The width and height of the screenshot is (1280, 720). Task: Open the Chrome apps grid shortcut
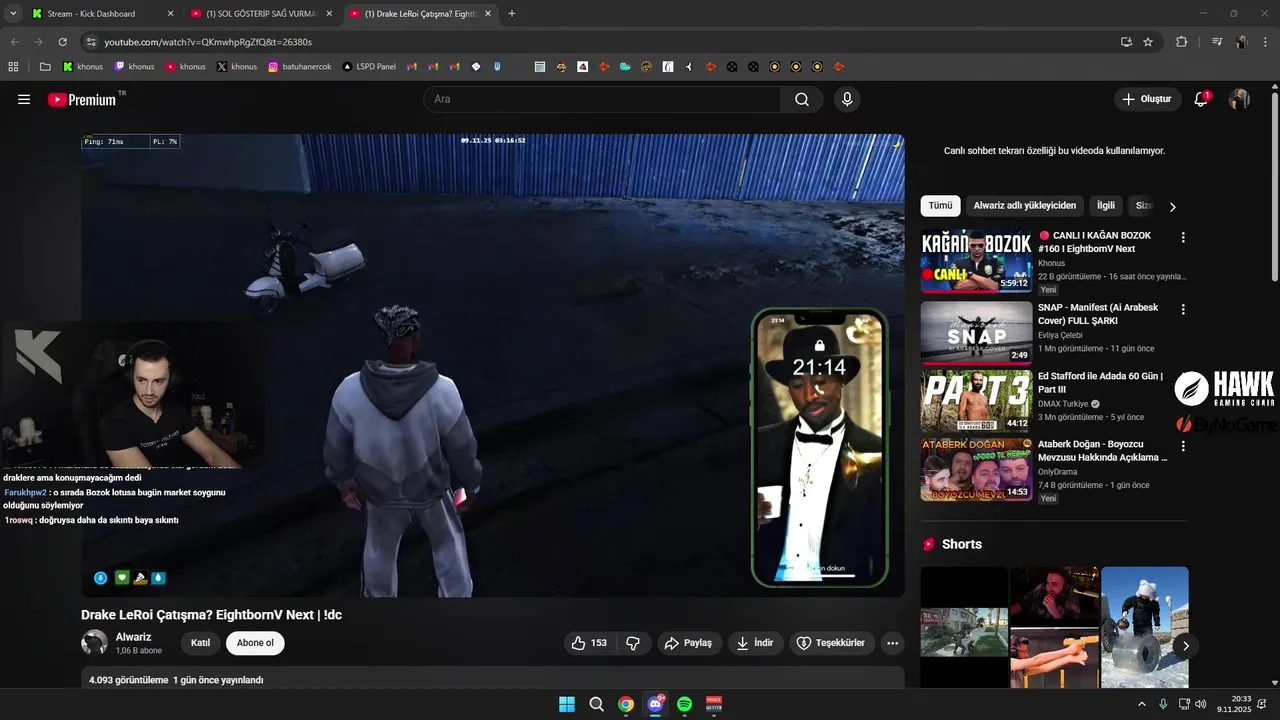(14, 67)
